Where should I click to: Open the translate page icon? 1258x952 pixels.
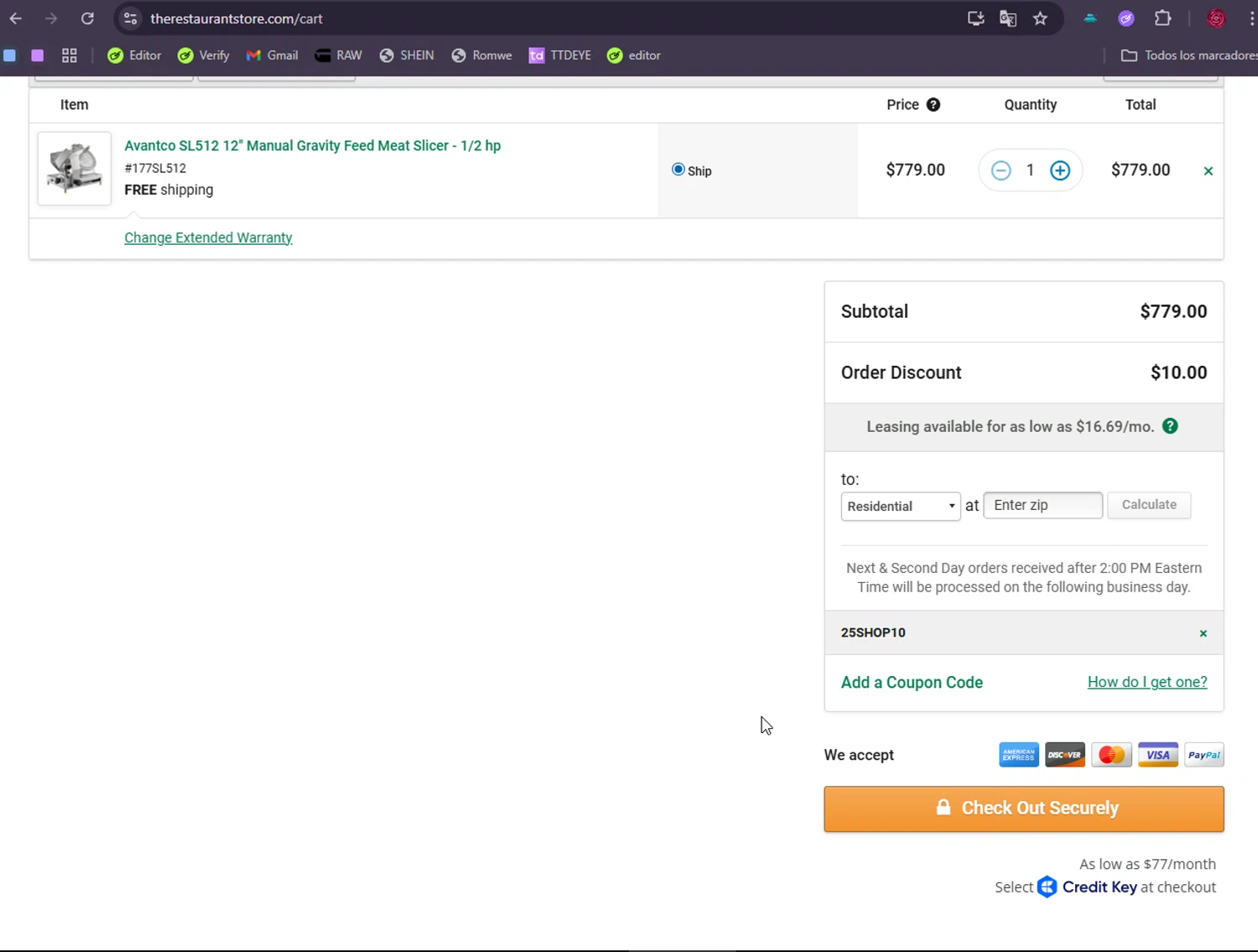tap(1008, 18)
